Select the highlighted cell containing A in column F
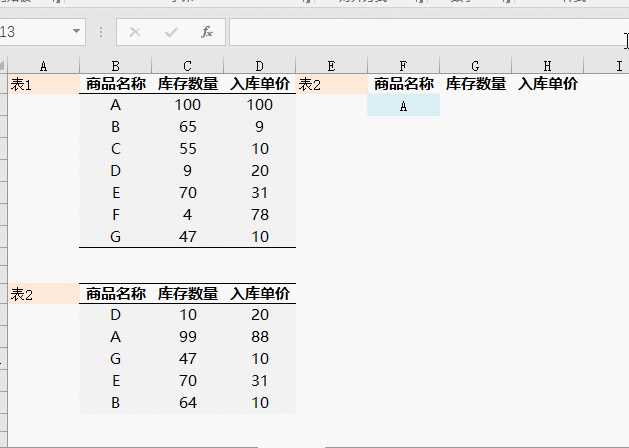 coord(403,106)
